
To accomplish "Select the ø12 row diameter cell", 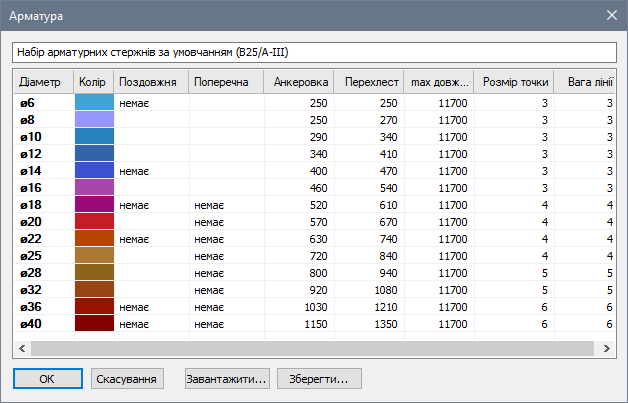I will tap(43, 153).
